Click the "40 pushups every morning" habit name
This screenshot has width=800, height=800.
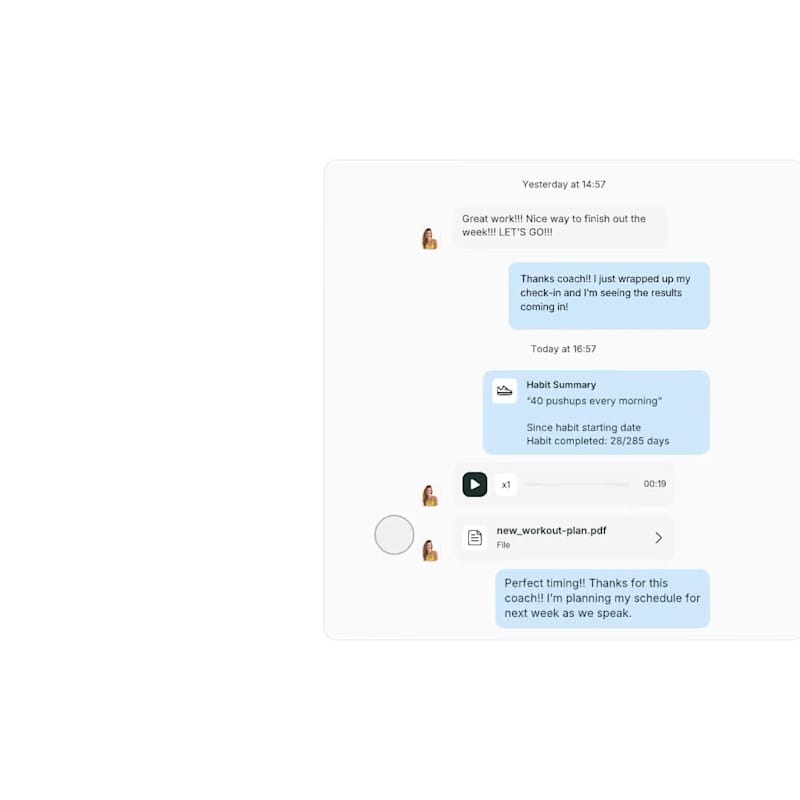point(594,401)
